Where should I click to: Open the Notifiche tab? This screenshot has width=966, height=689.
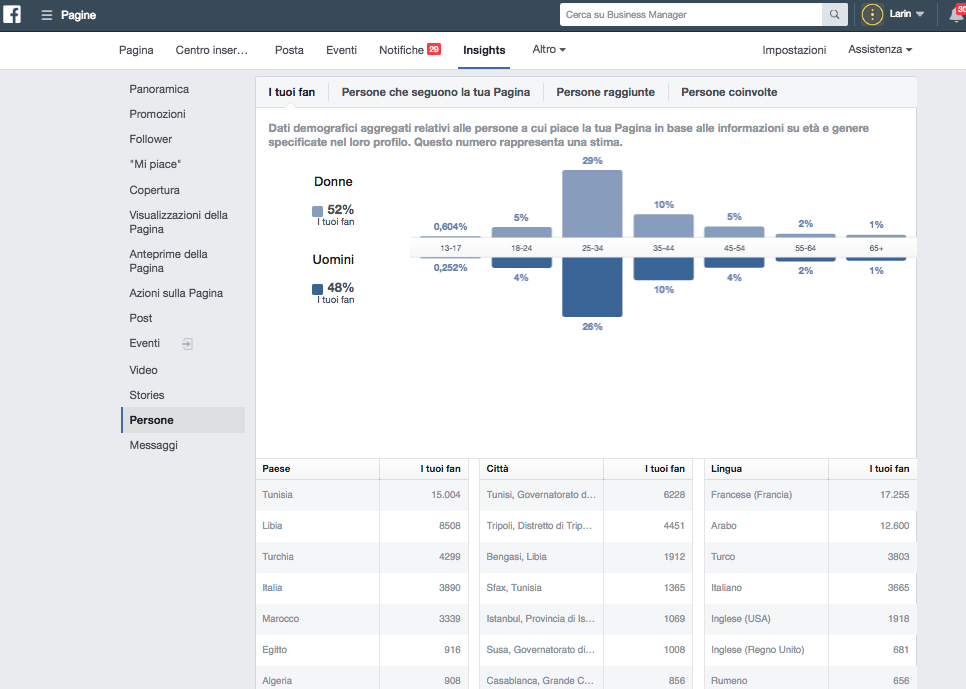[x=401, y=50]
